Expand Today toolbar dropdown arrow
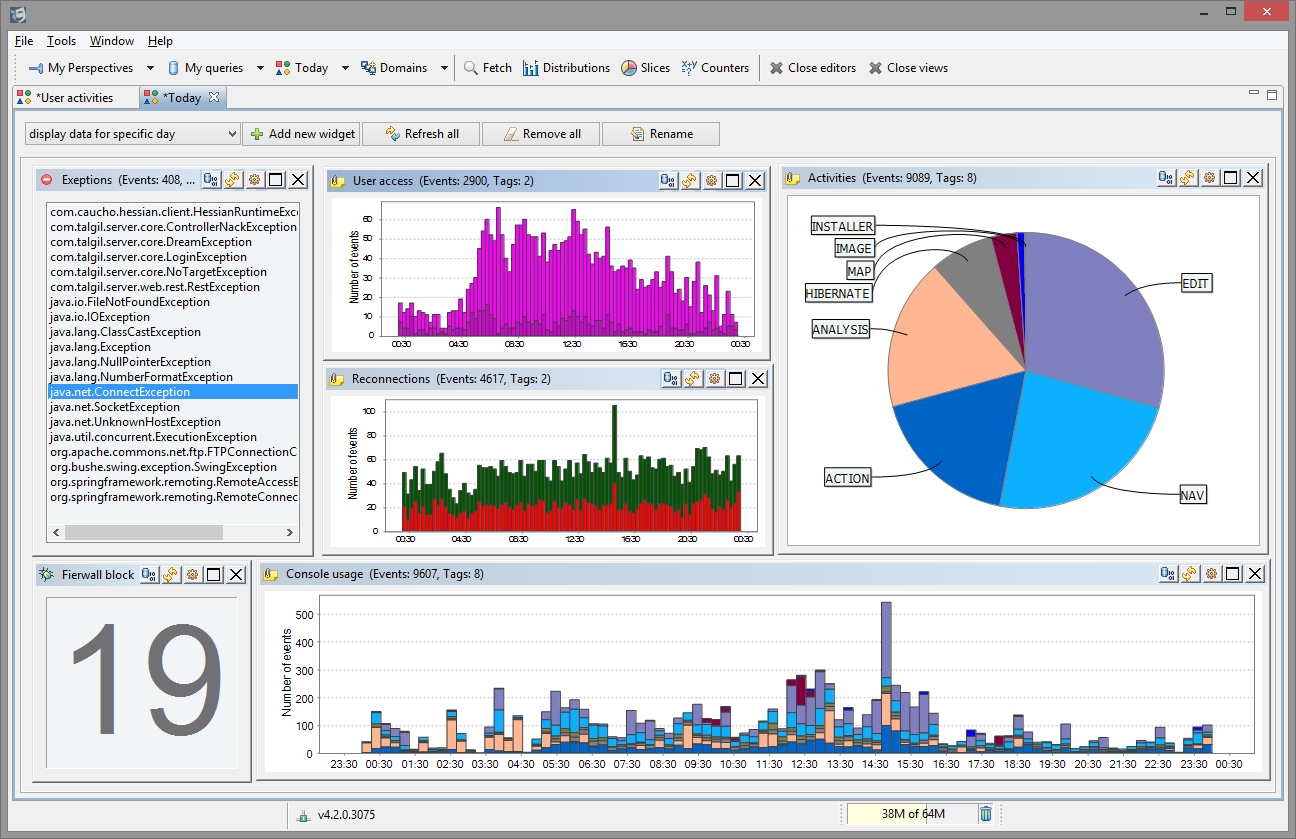 click(x=345, y=68)
